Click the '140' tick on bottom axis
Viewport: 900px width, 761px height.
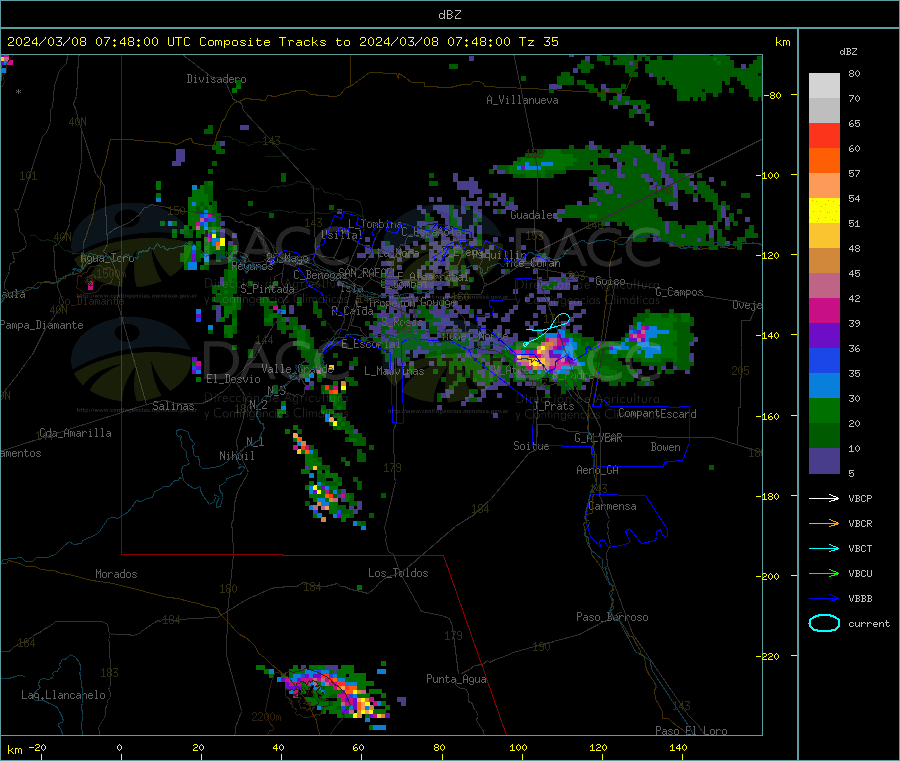[x=678, y=747]
